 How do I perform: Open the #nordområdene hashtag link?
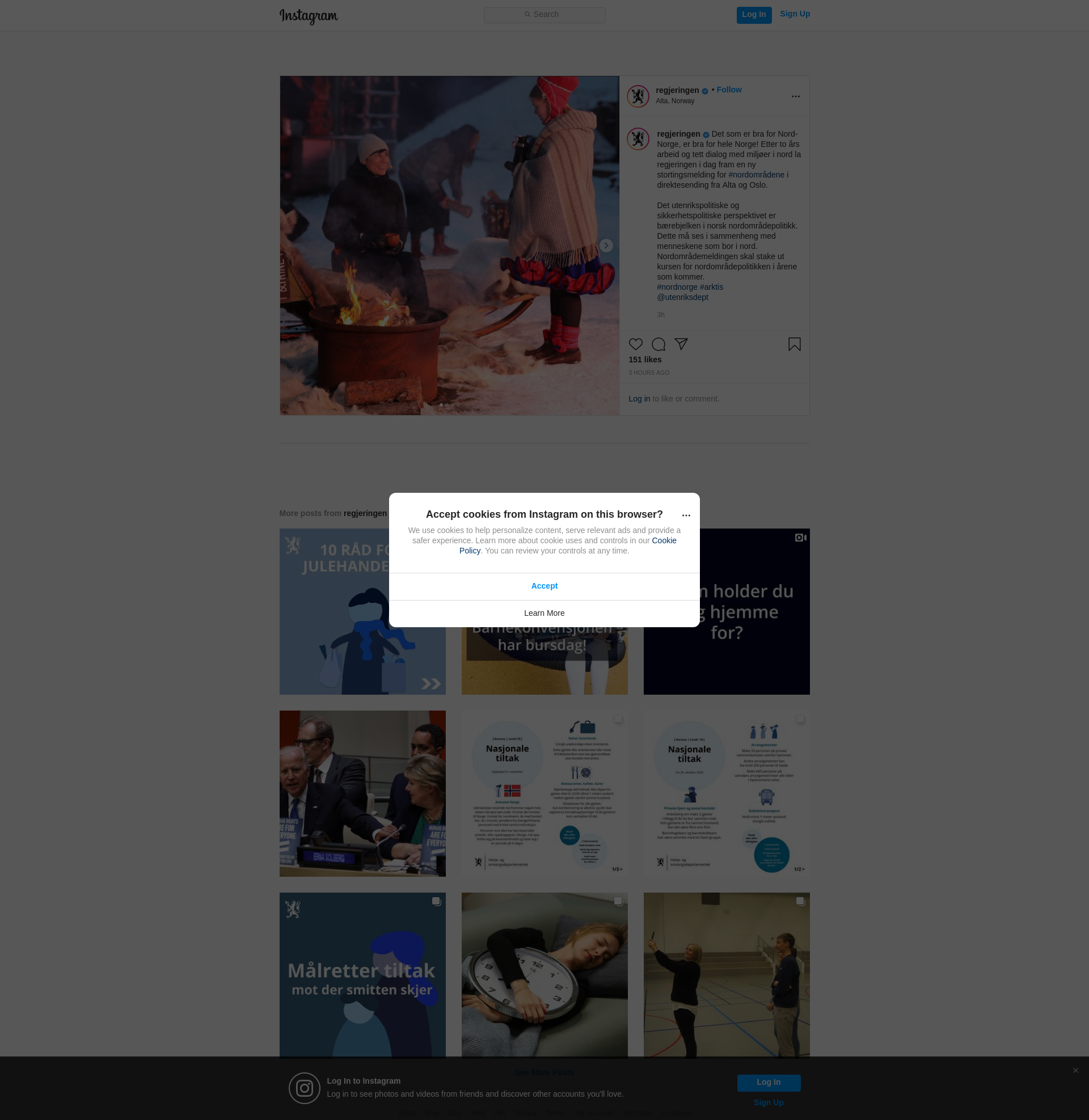pos(756,175)
